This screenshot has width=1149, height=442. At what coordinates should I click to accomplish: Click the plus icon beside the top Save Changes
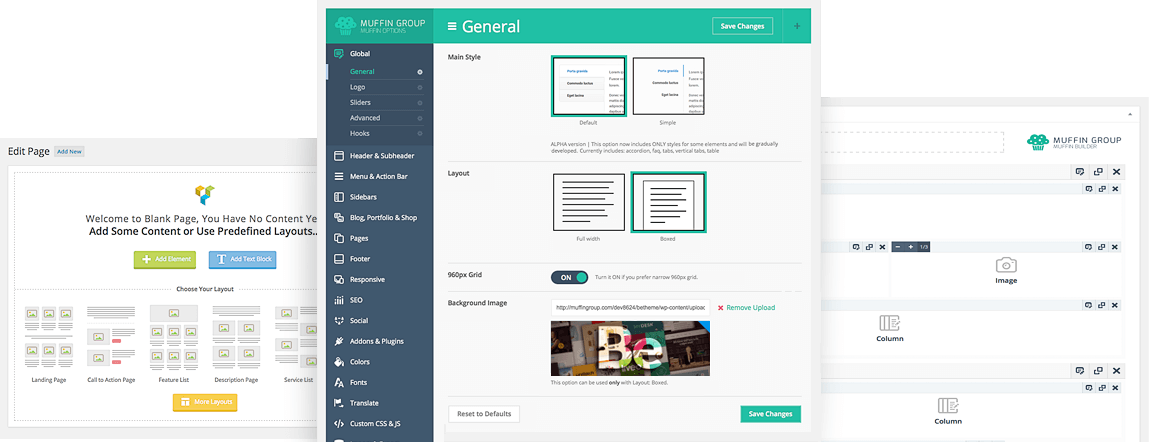click(796, 26)
